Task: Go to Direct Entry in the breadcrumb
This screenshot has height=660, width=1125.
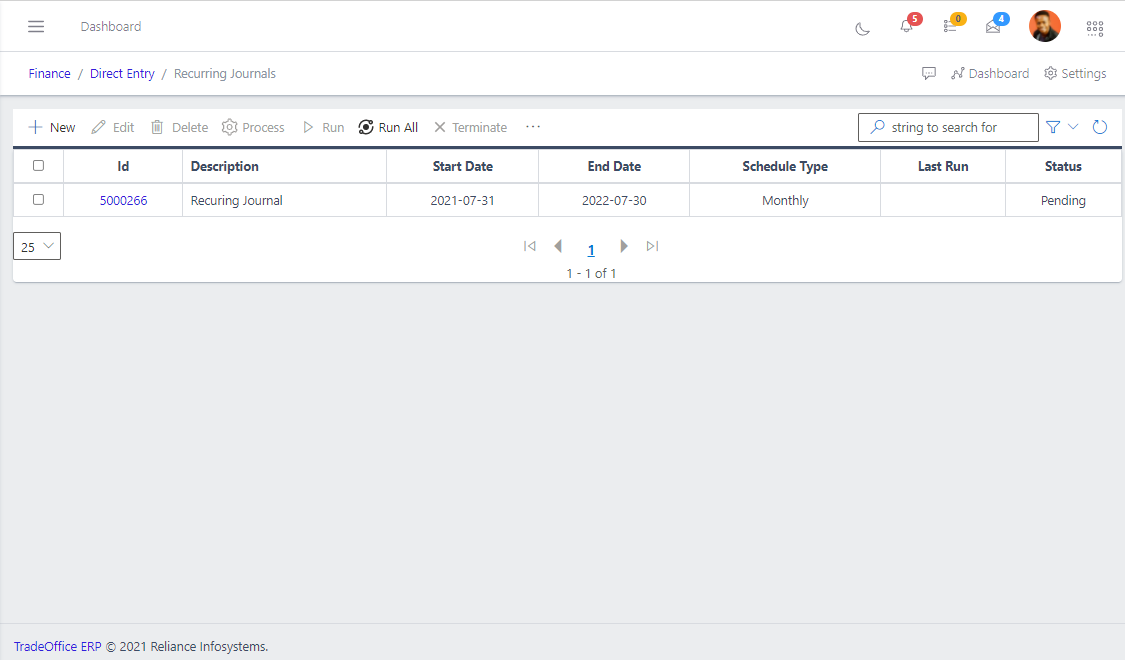Action: click(122, 73)
